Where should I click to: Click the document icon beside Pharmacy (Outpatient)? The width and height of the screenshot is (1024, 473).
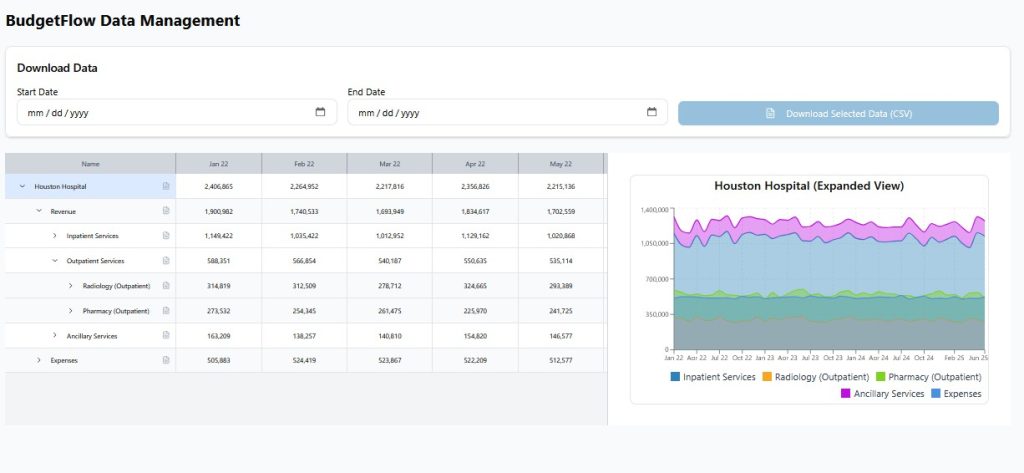(166, 311)
